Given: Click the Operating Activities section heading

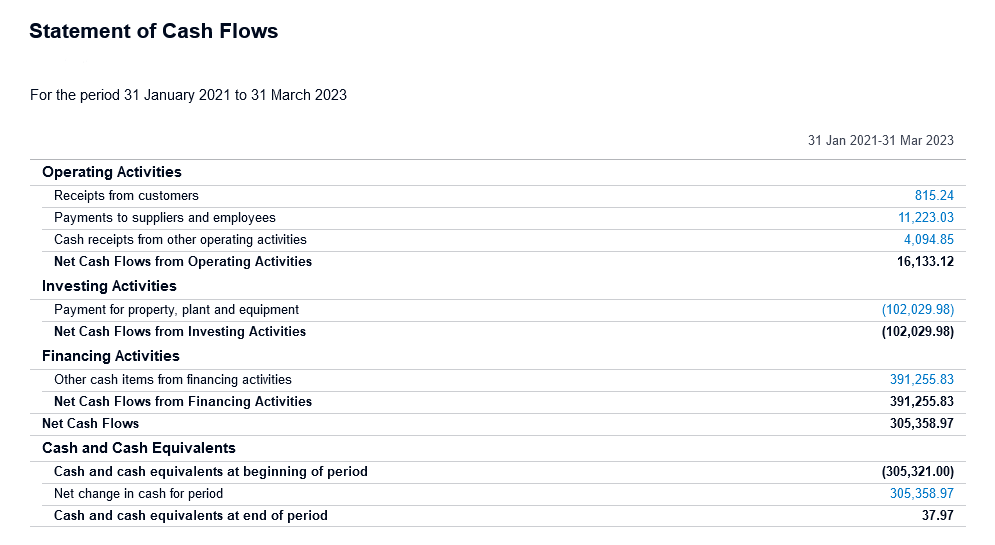Looking at the screenshot, I should (112, 172).
